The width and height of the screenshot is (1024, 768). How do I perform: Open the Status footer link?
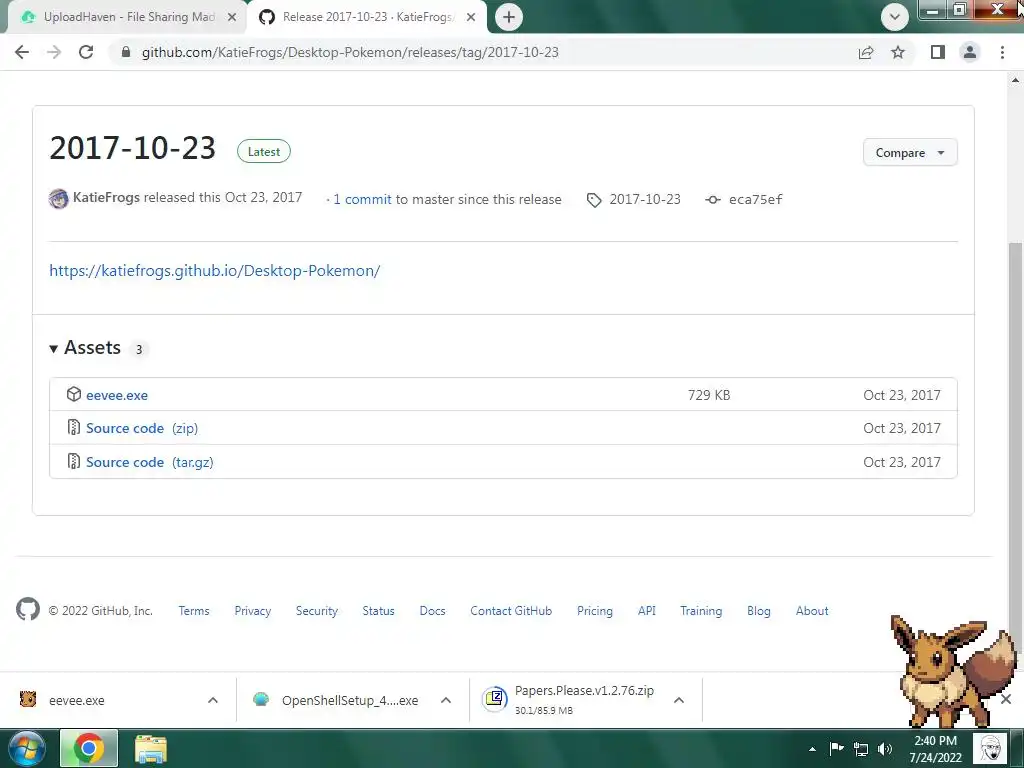point(379,611)
